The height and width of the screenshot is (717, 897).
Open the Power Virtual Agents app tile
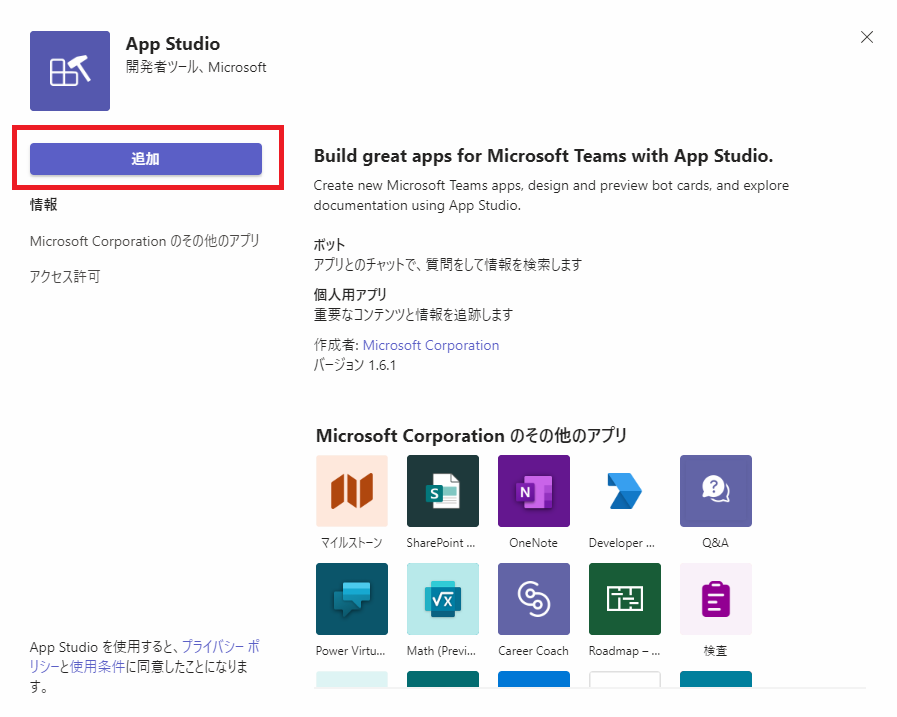click(x=351, y=599)
